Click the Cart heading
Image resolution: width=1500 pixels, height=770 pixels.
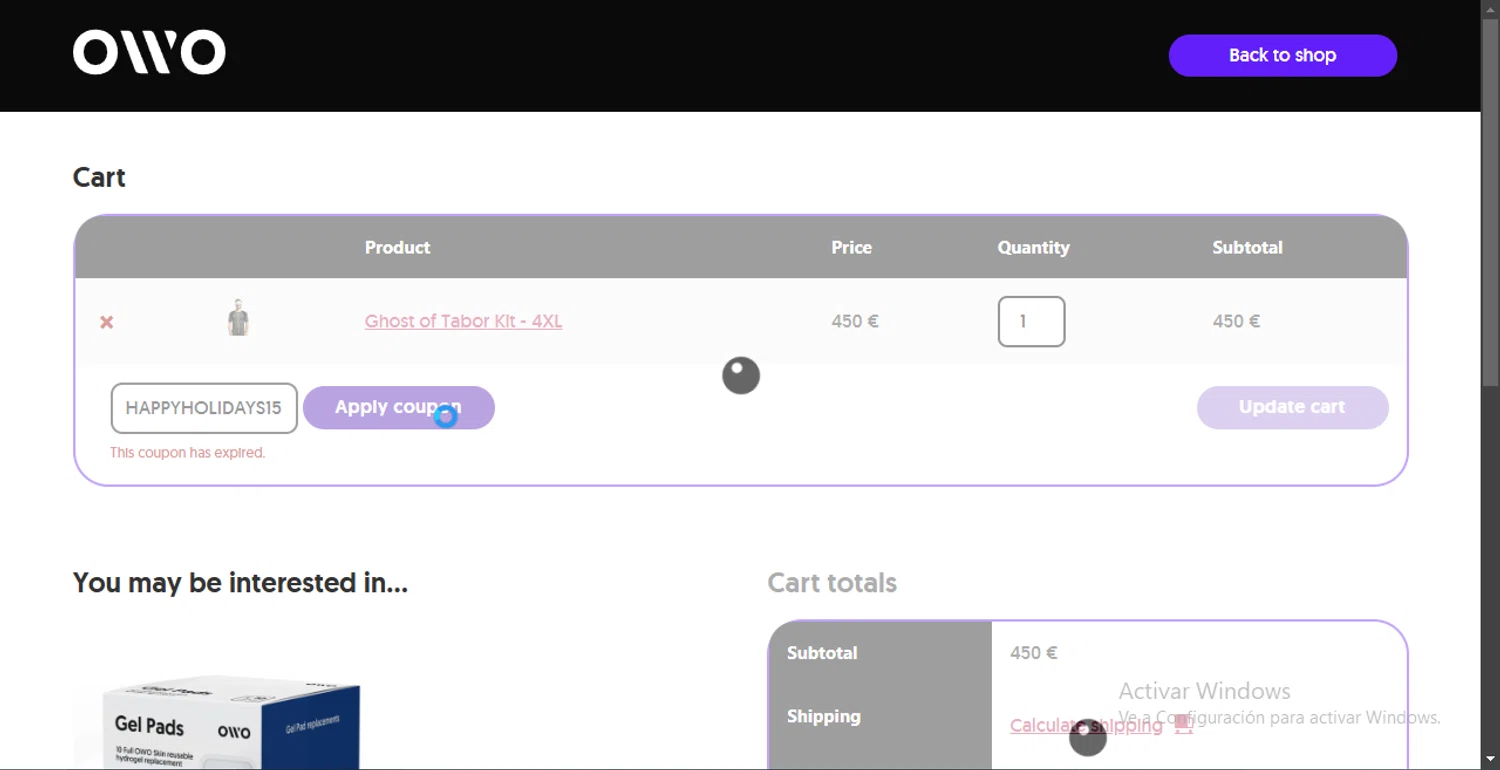pos(99,177)
